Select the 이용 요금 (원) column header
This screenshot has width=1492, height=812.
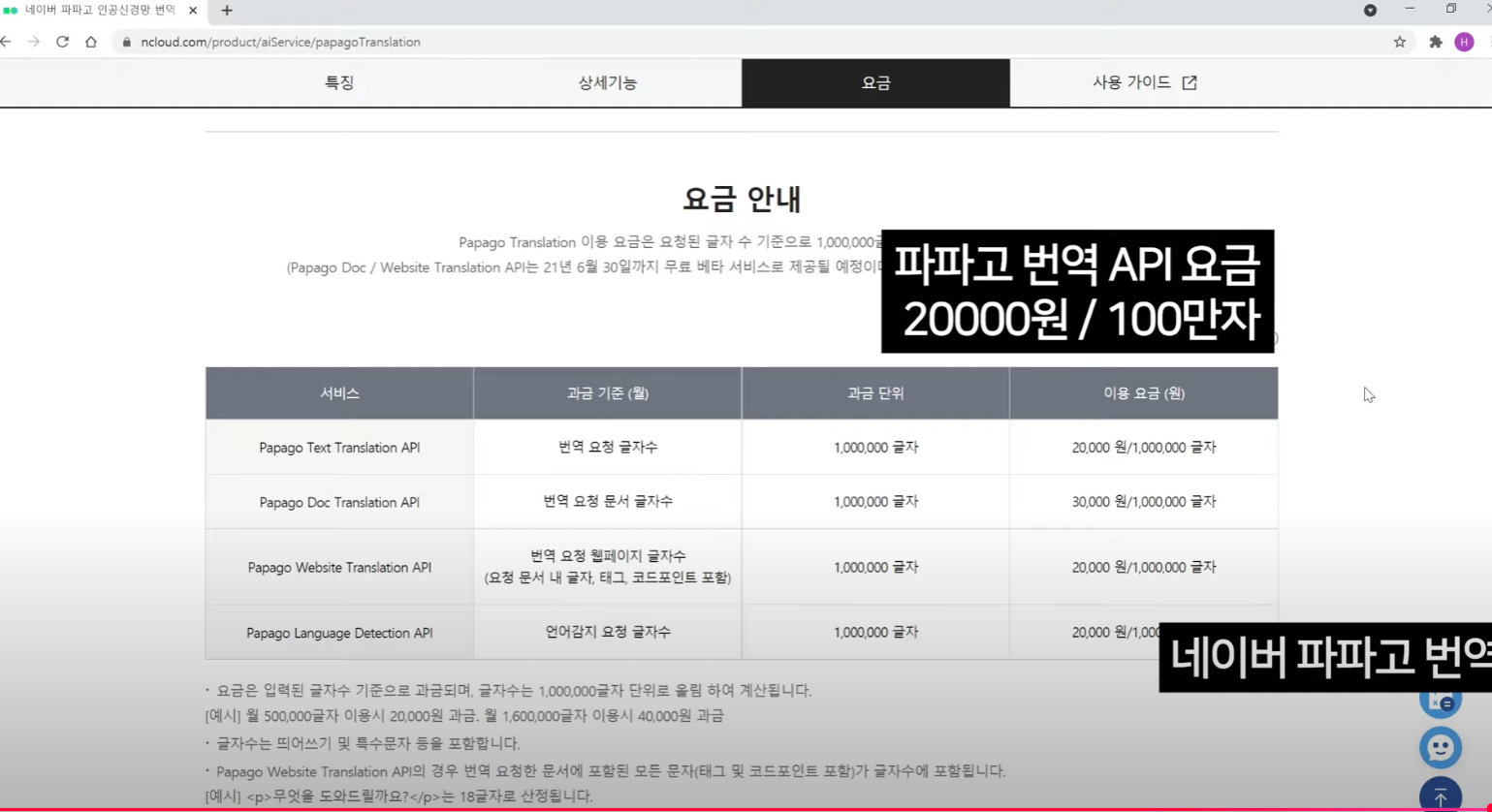point(1144,393)
